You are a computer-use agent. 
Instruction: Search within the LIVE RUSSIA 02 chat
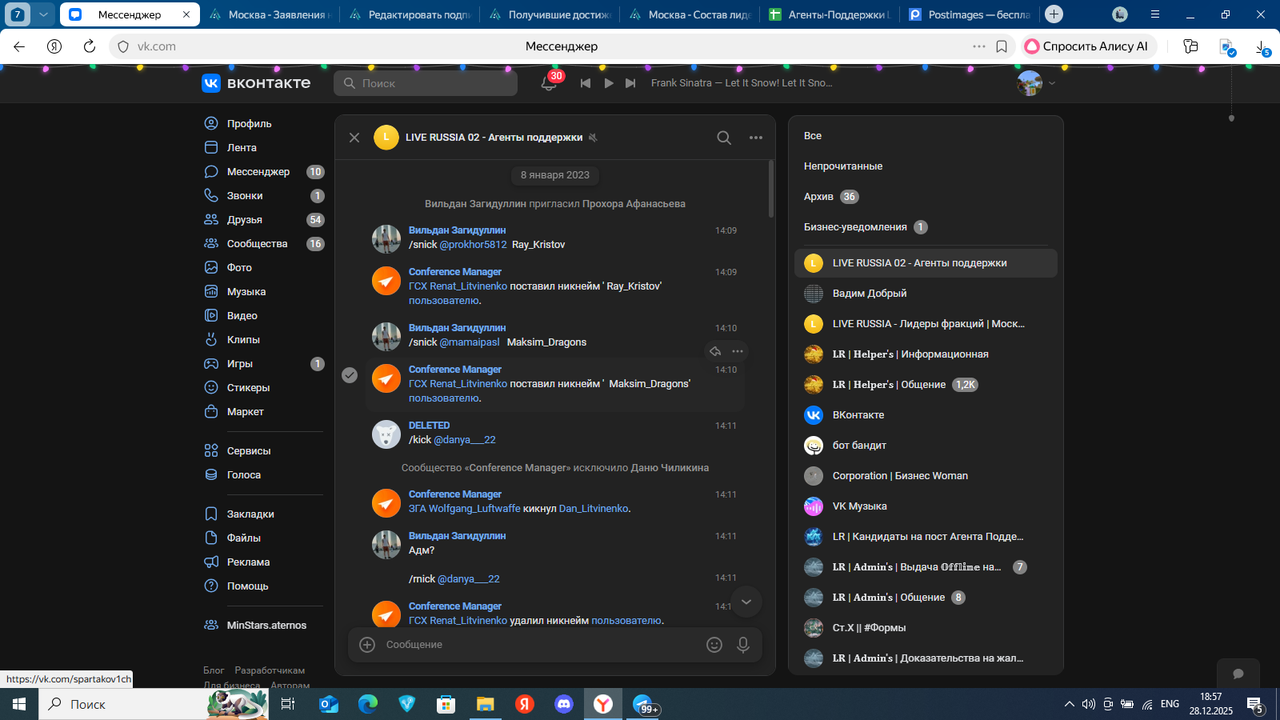(724, 138)
